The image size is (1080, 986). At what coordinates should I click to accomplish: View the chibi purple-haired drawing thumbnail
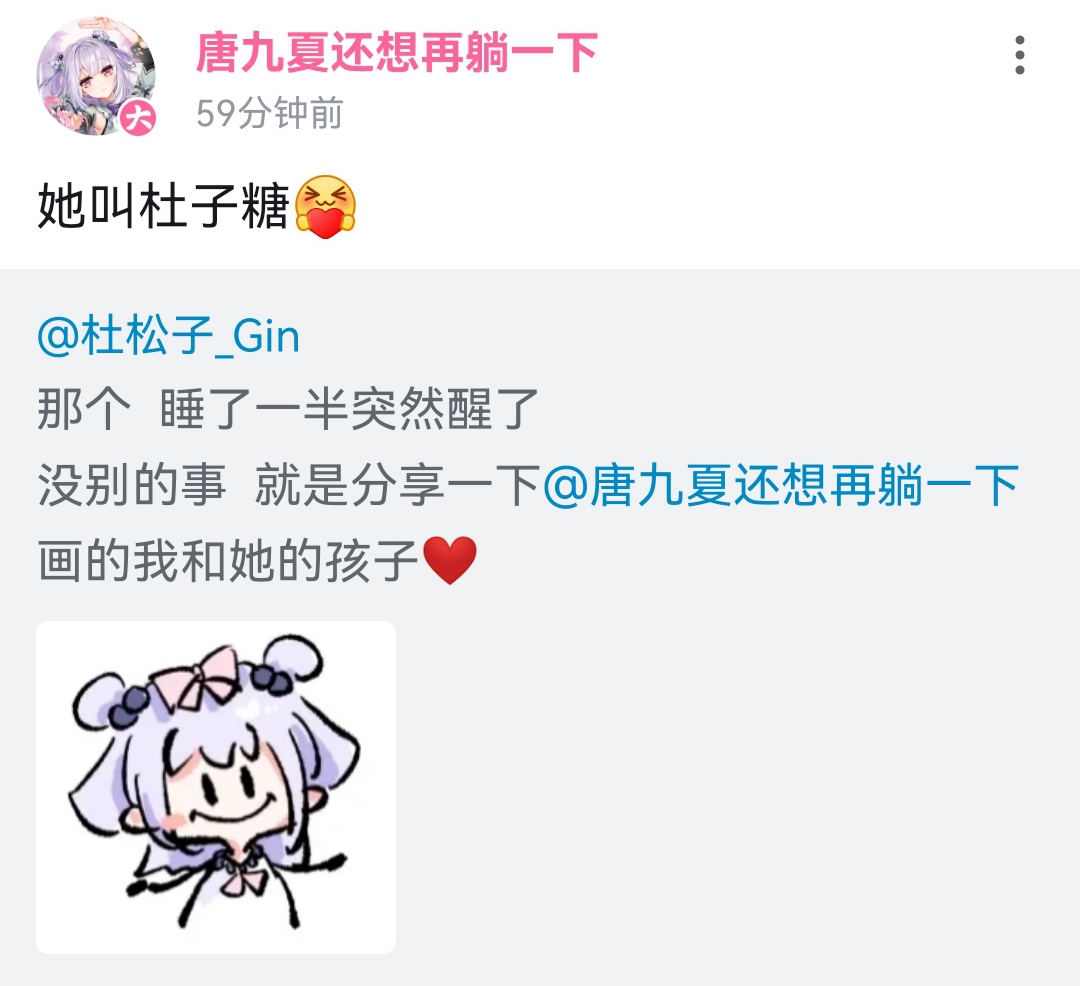pos(216,787)
